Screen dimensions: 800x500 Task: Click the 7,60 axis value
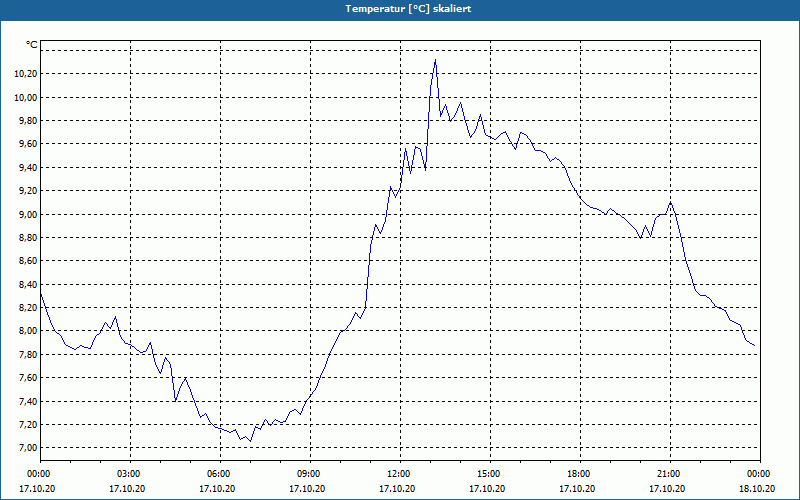point(28,378)
